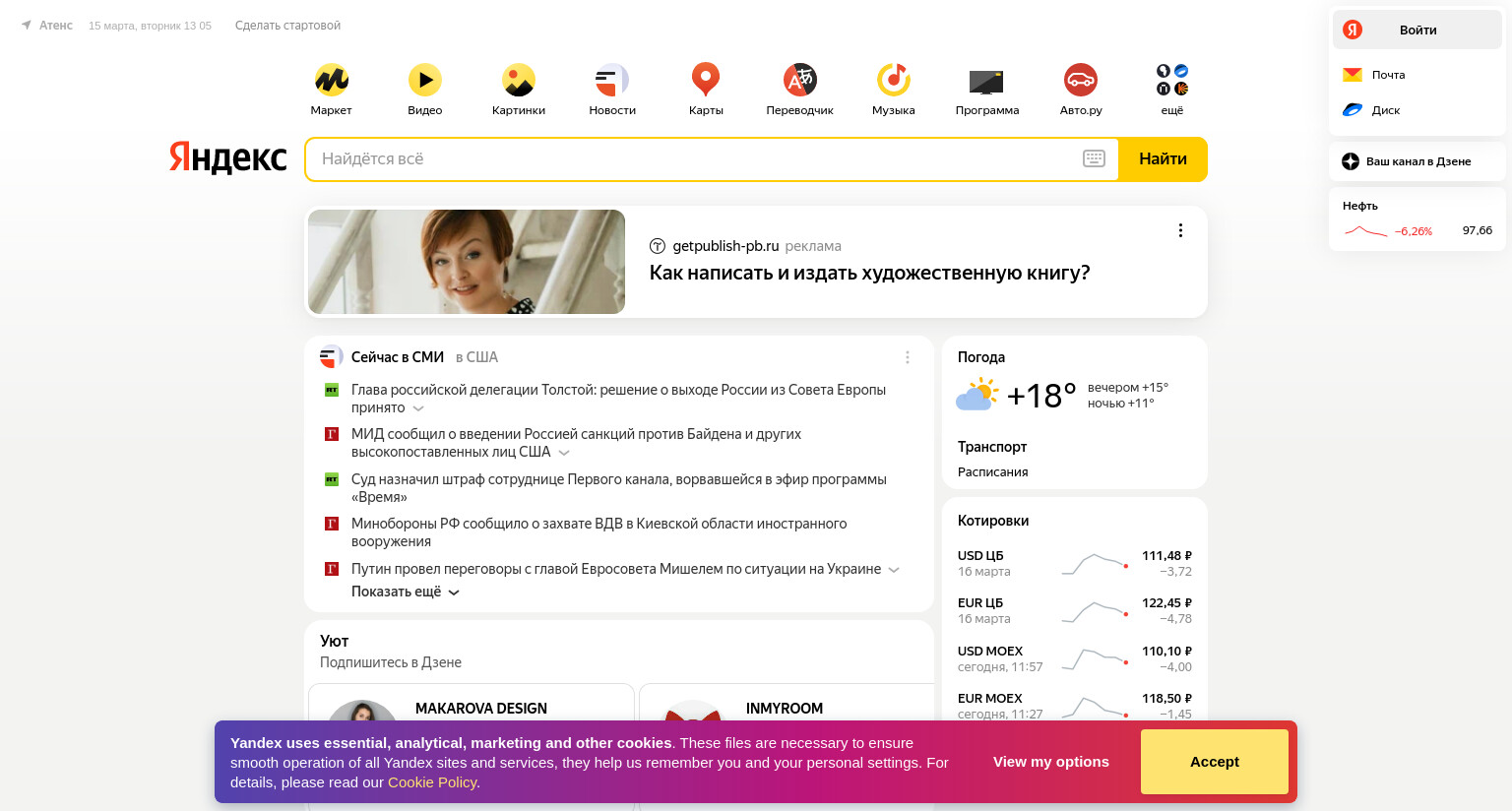
Task: Click the Ваш канал в Дзене link
Action: pos(1418,161)
